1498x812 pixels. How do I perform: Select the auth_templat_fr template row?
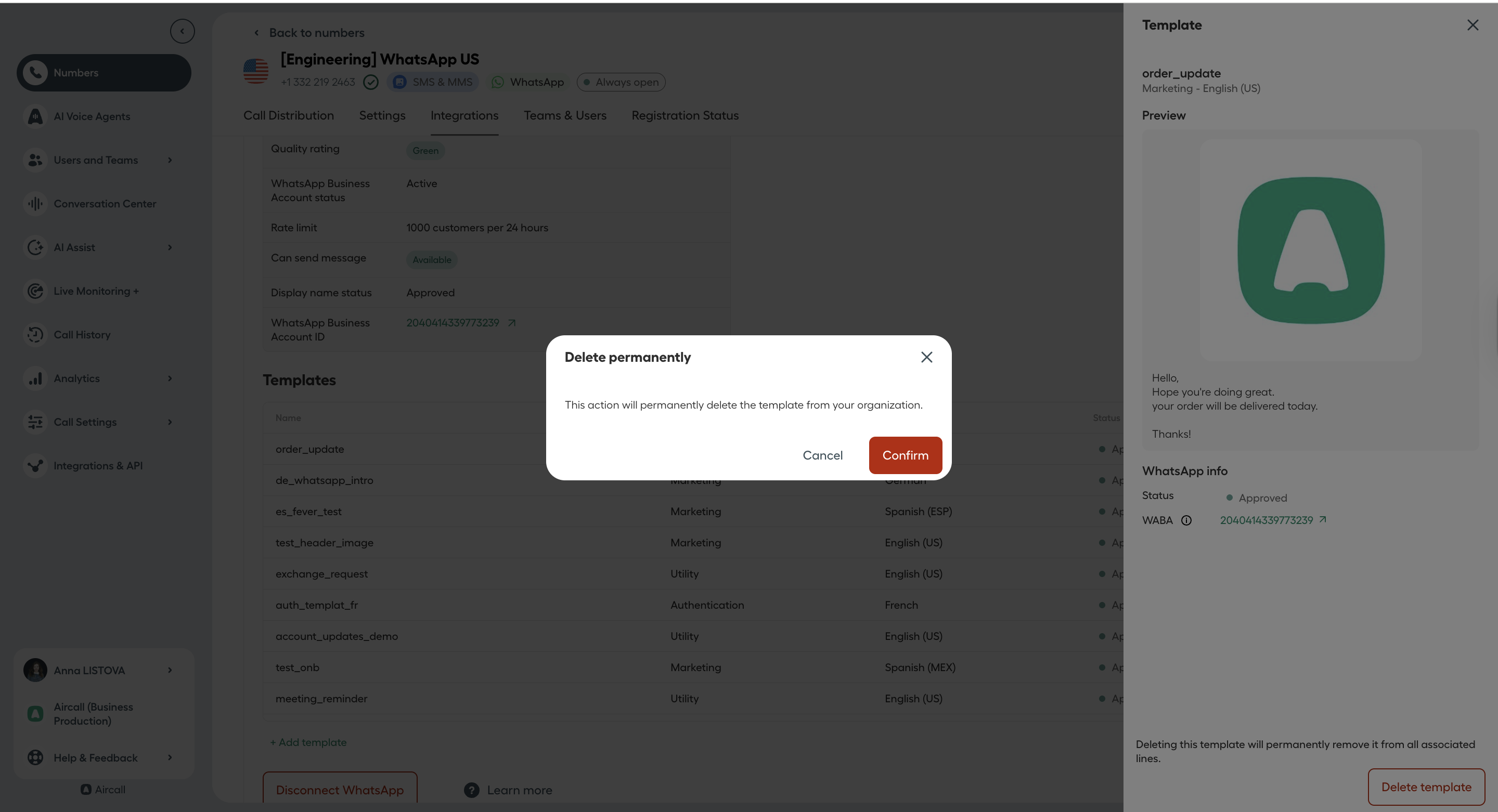coord(693,605)
